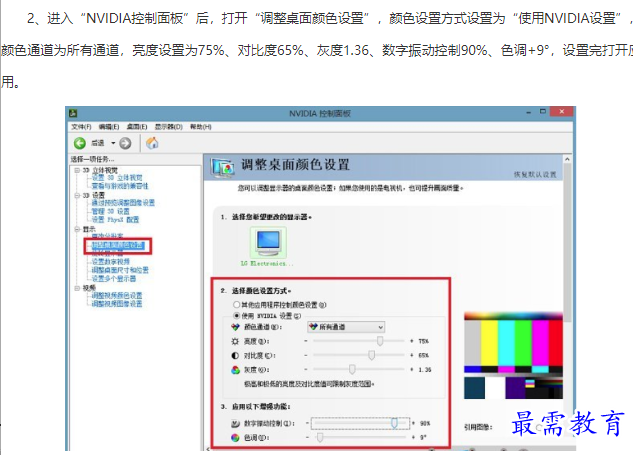The height and width of the screenshot is (455, 633).
Task: Click the Home house icon in toolbar
Action: (152, 143)
